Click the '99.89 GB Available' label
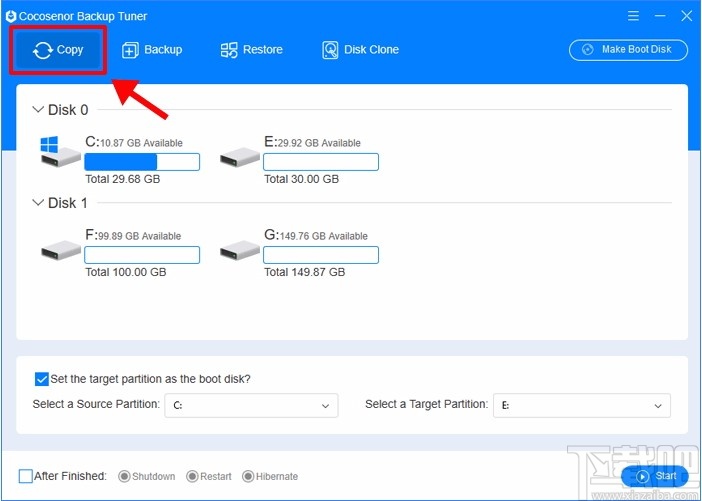702x501 pixels. (140, 236)
